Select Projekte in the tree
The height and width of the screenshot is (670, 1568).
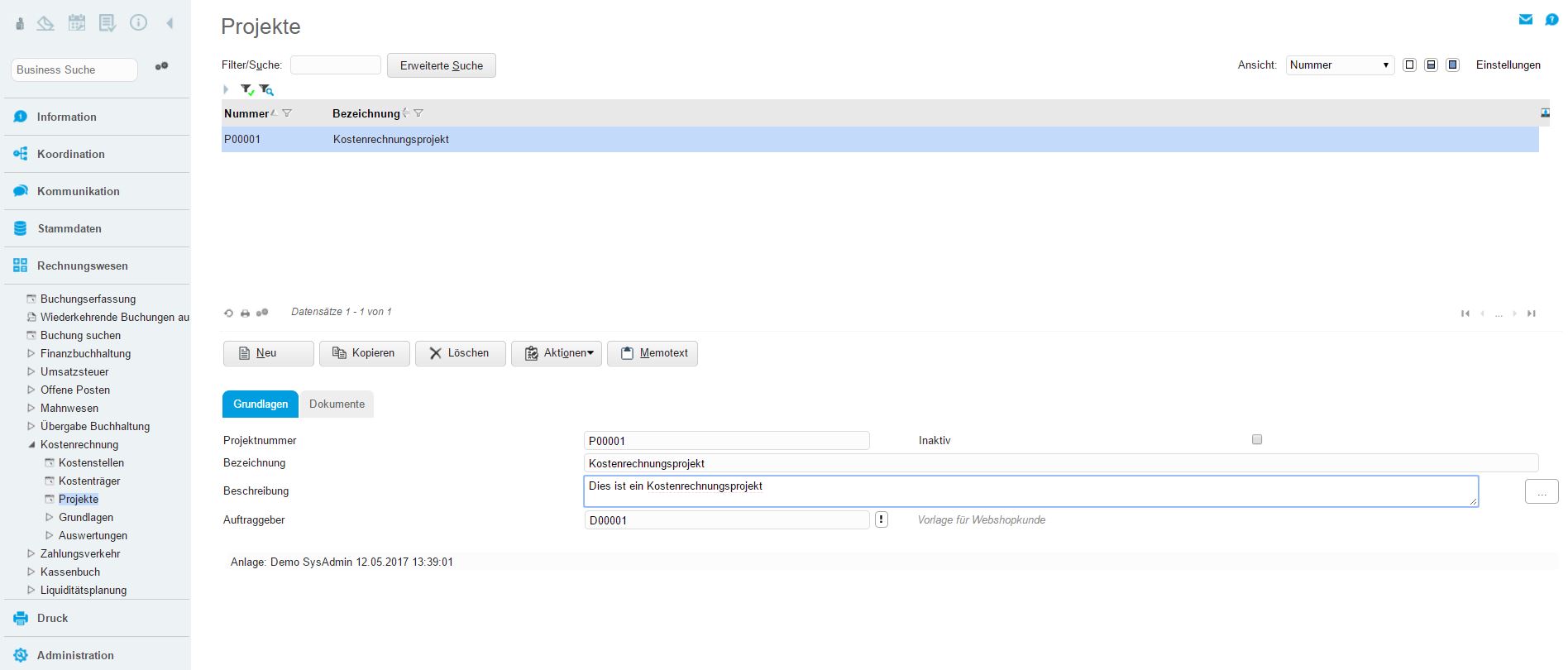tap(79, 499)
